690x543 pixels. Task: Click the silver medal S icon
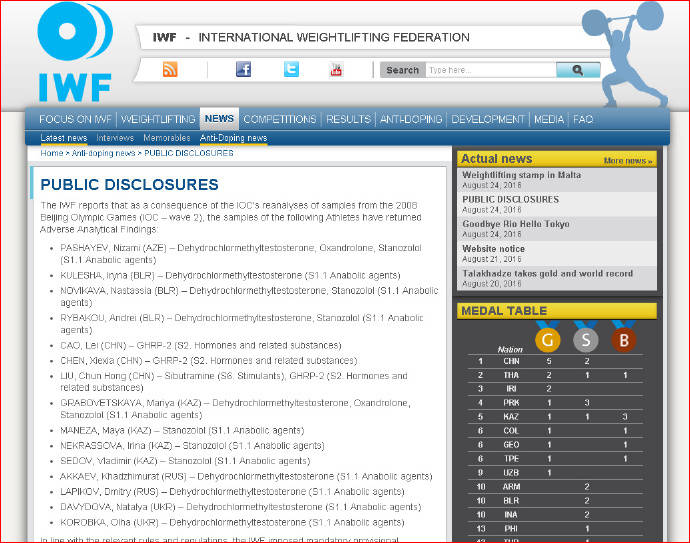click(586, 338)
